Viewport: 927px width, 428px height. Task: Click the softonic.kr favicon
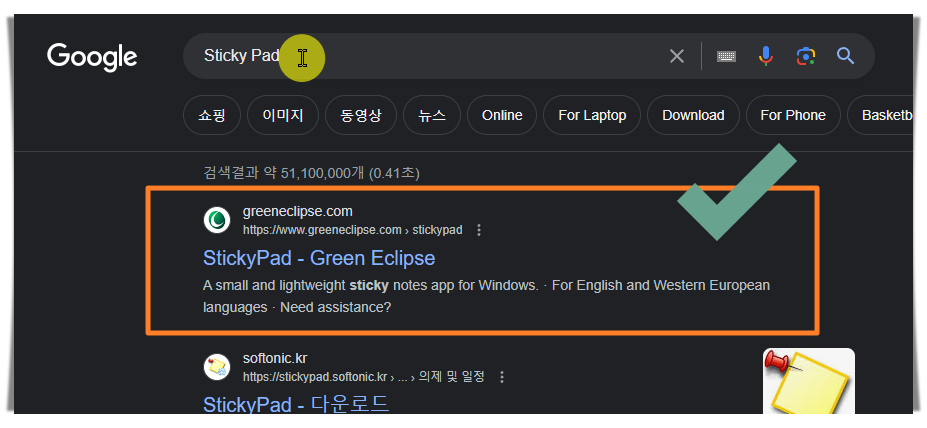[x=217, y=367]
